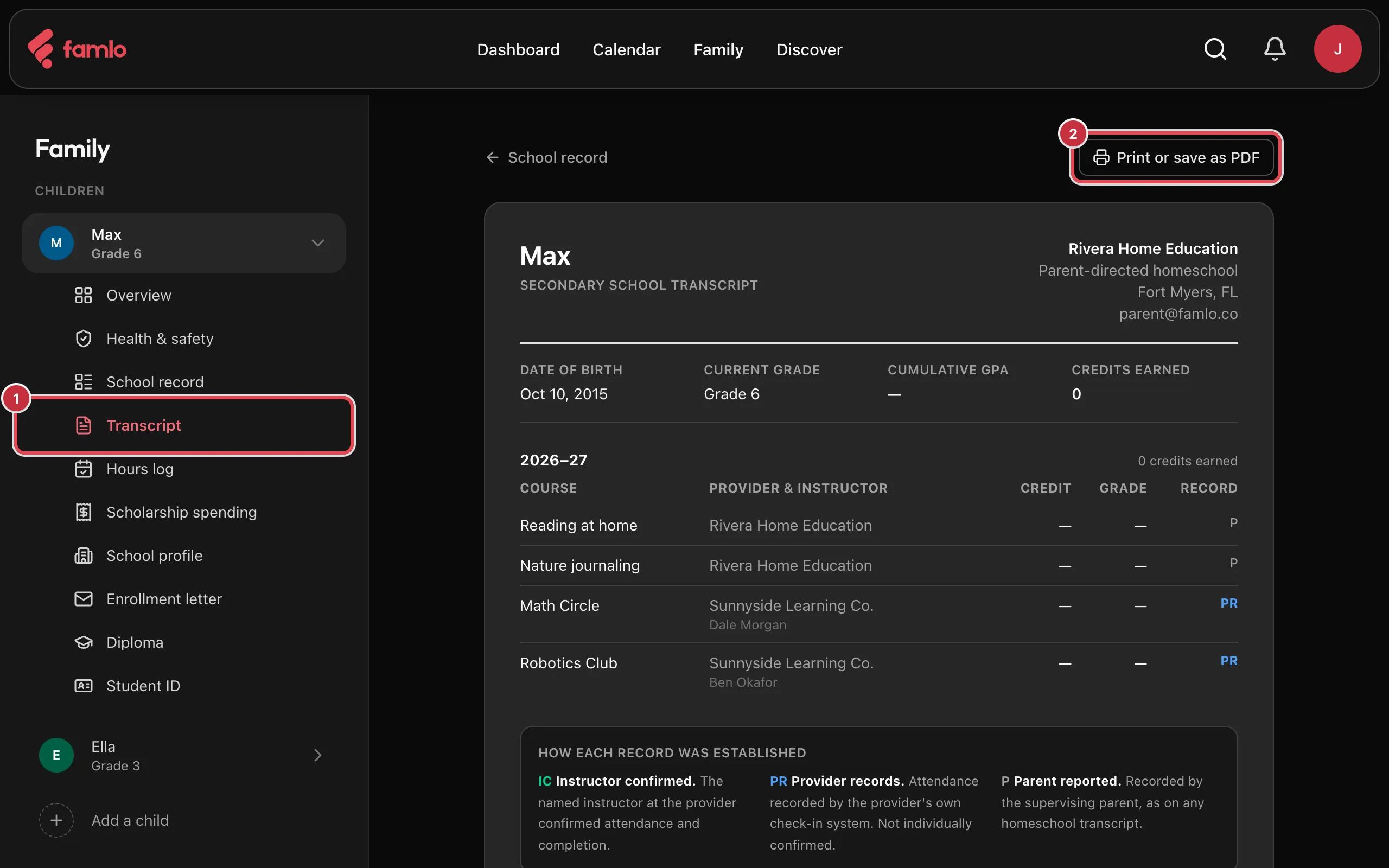Select Family in top navigation
Image resolution: width=1389 pixels, height=868 pixels.
[x=718, y=49]
